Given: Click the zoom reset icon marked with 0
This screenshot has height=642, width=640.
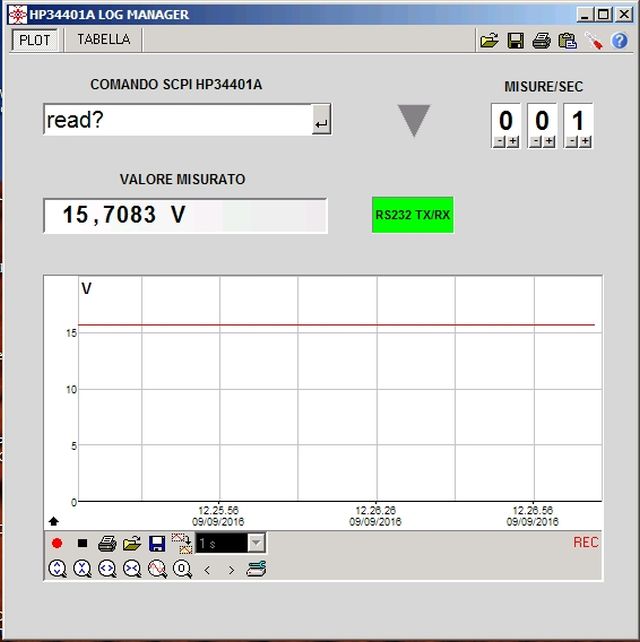Looking at the screenshot, I should click(x=182, y=569).
